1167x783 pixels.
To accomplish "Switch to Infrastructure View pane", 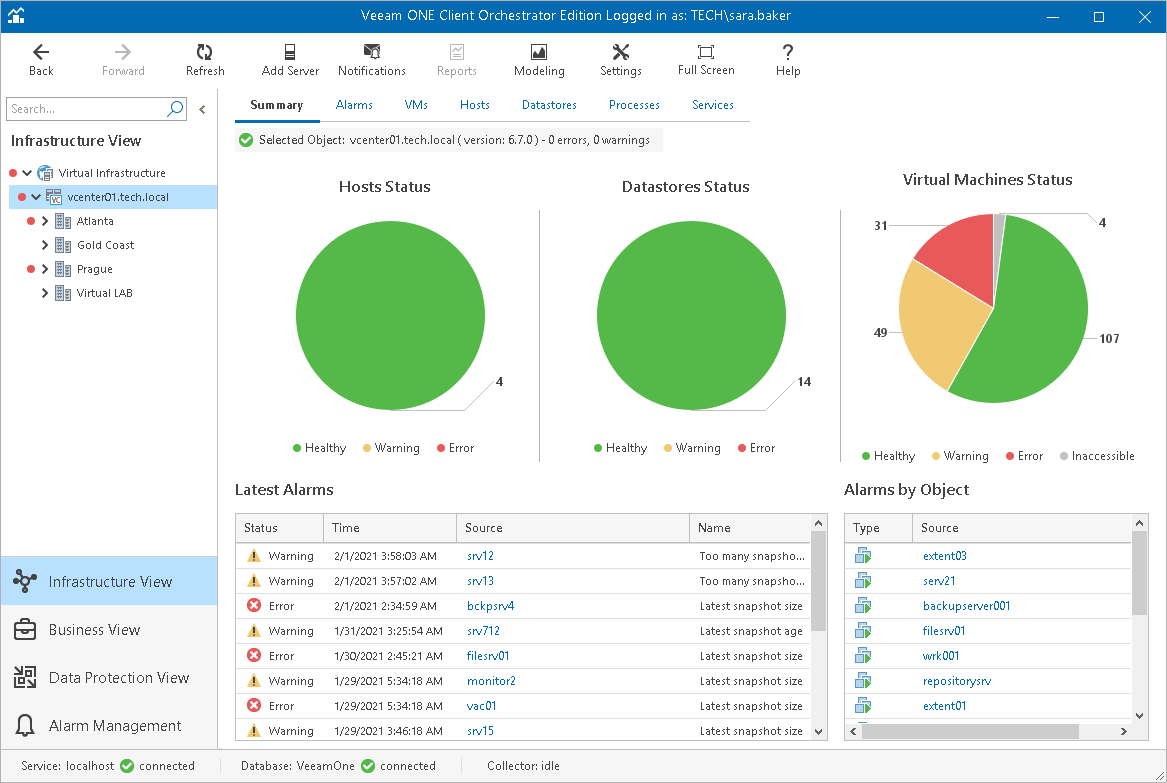I will (109, 581).
